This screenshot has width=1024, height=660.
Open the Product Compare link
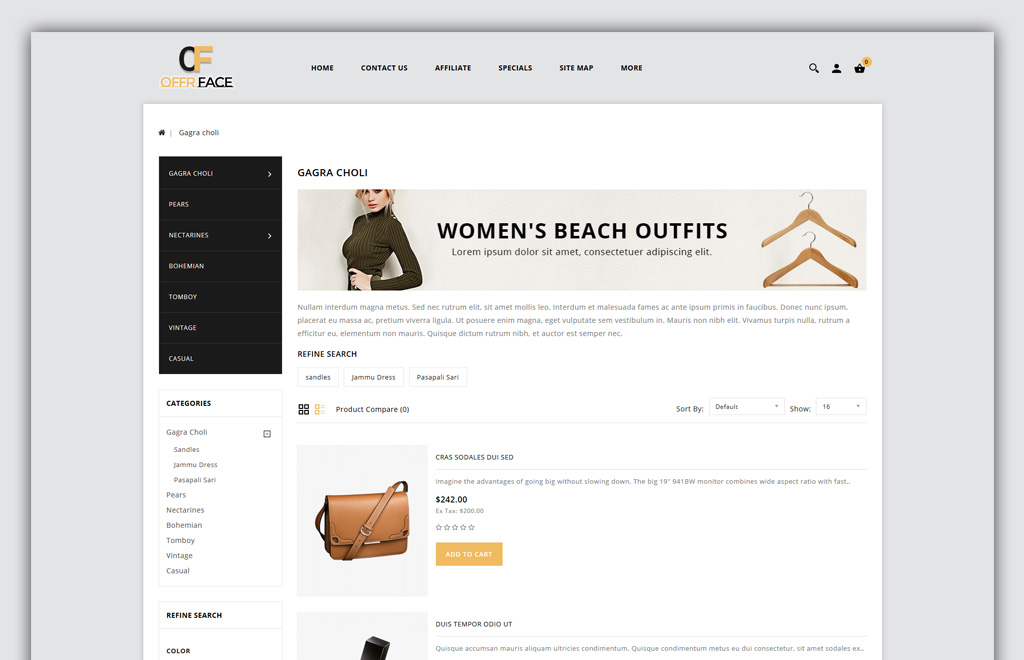372,409
